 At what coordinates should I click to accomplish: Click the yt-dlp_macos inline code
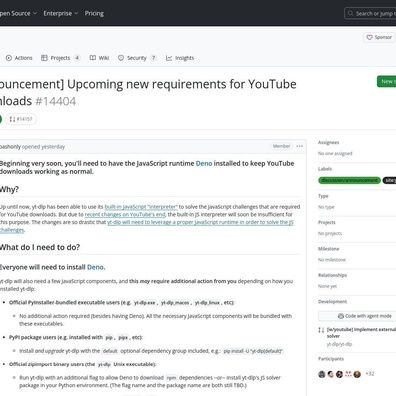coord(175,303)
